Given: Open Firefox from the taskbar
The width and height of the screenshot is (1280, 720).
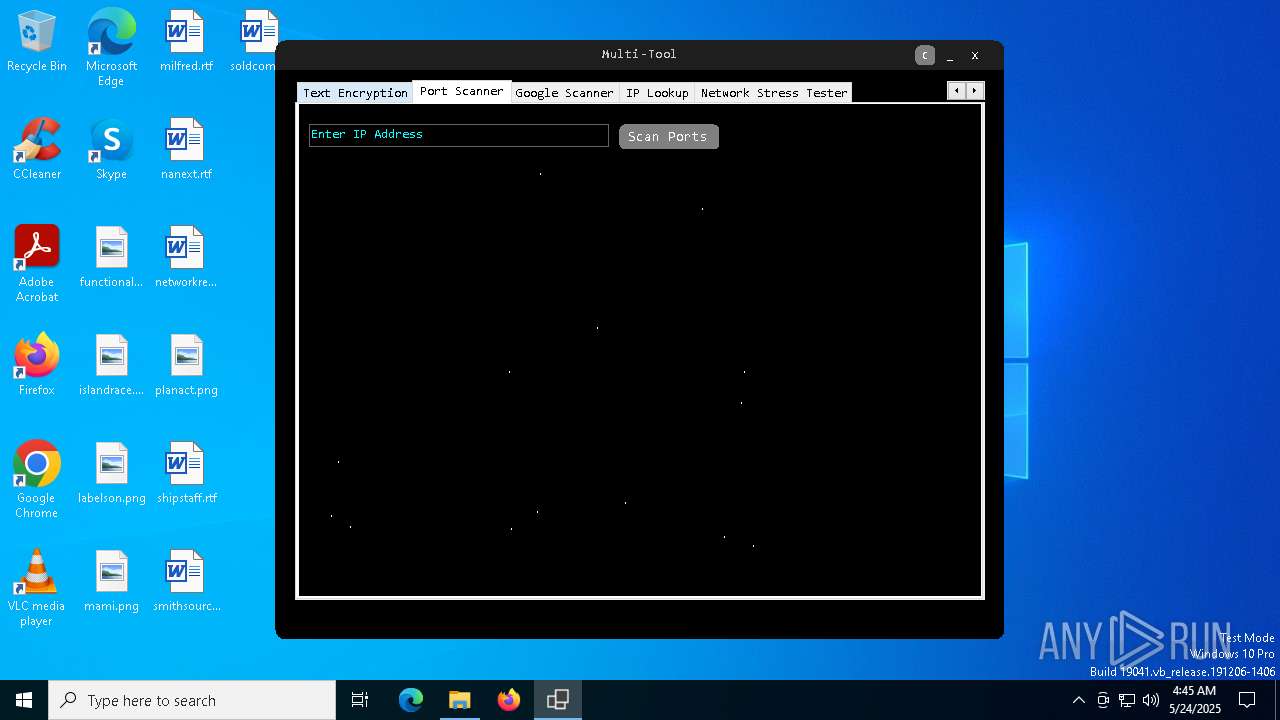Looking at the screenshot, I should tap(509, 700).
